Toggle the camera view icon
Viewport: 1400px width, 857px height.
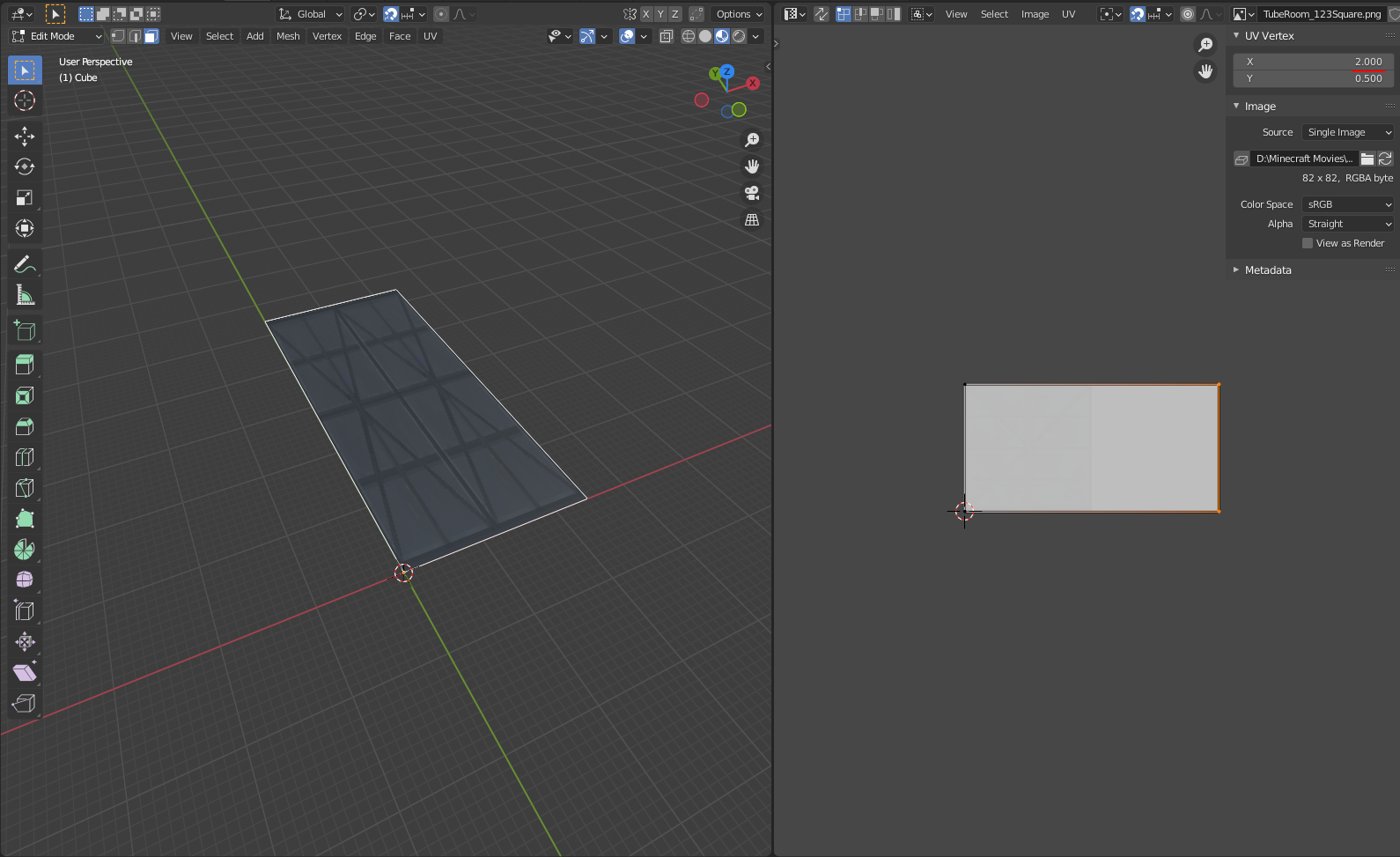click(x=752, y=193)
